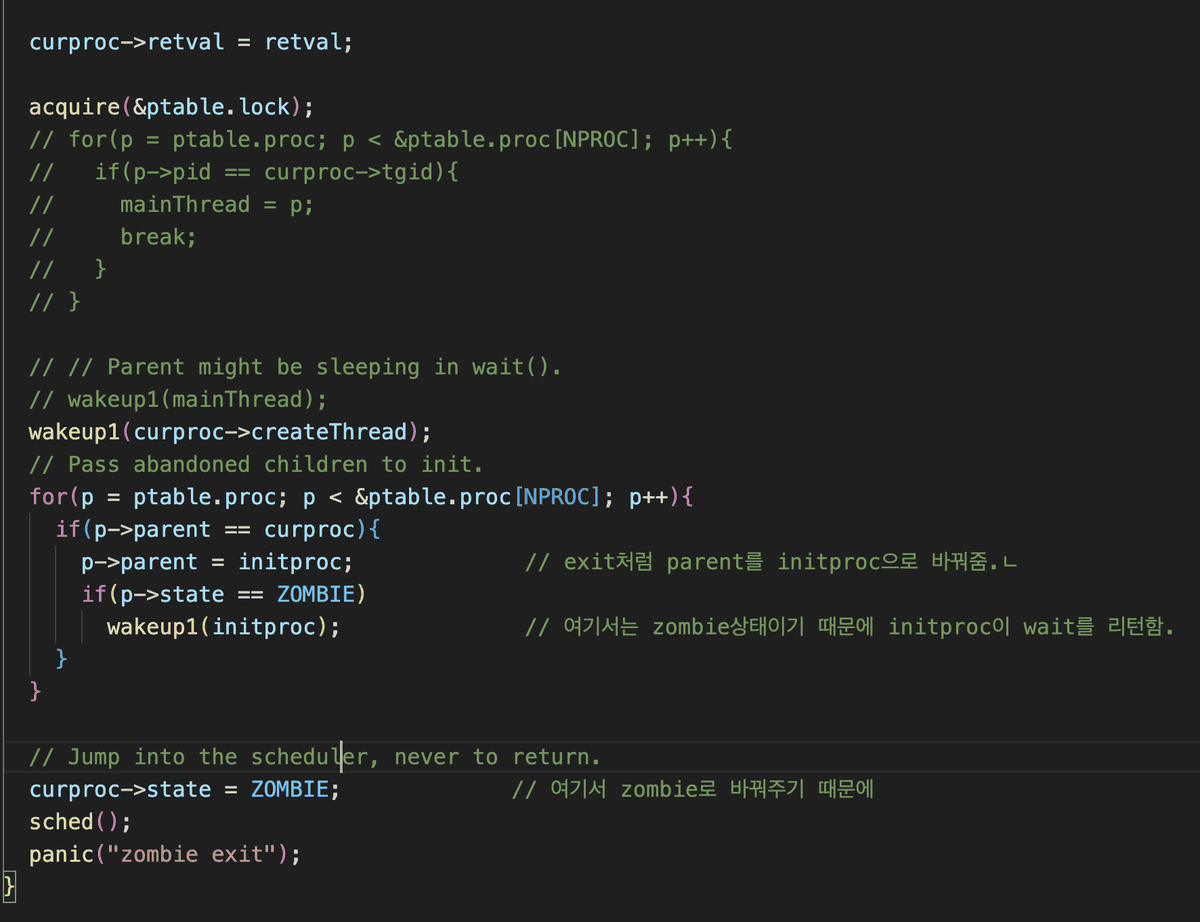Click the wakeup1(curproc->createThread) call
Screen dimensions: 1200x922
(x=230, y=432)
